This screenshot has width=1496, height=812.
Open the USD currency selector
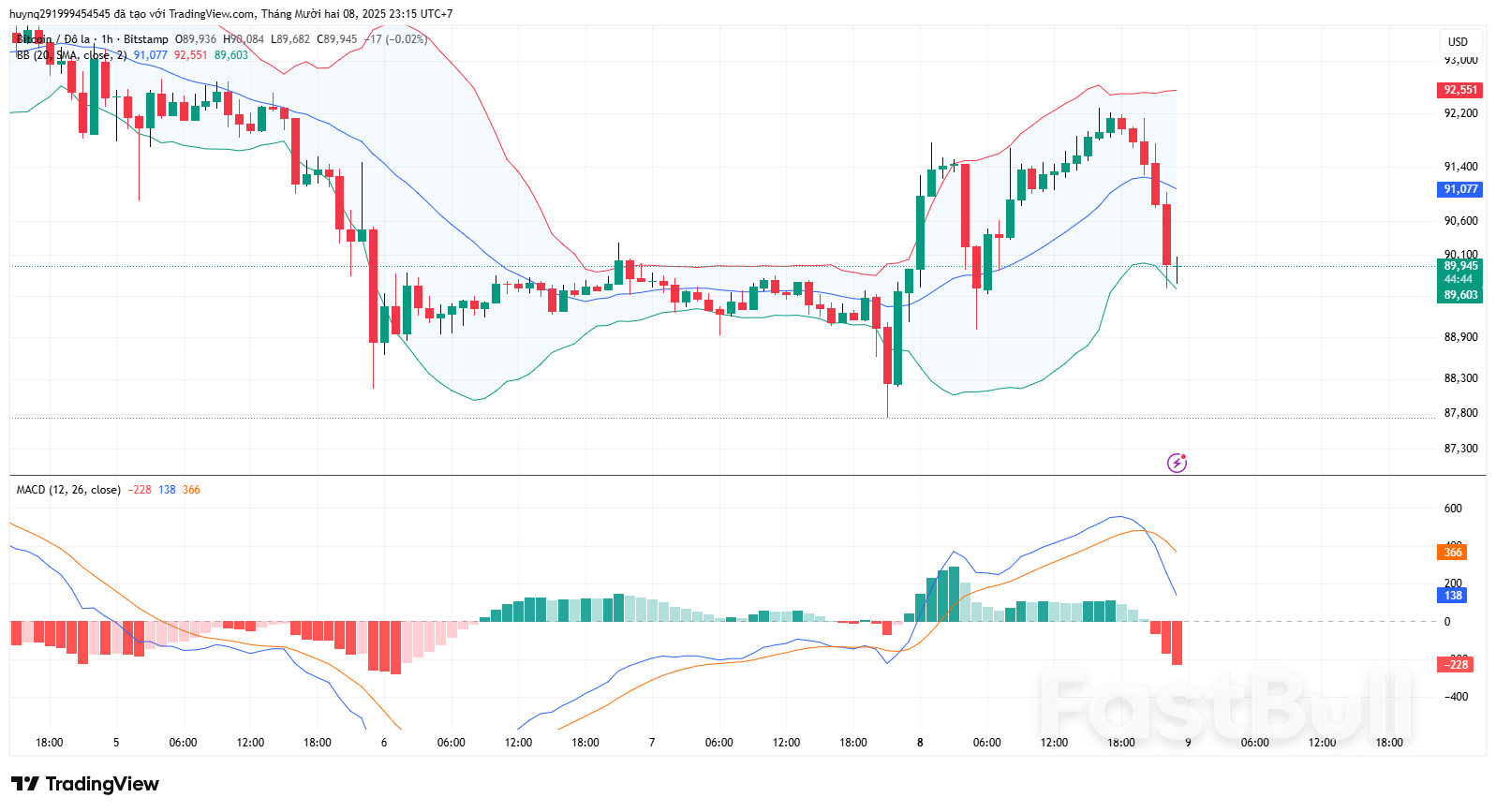tap(1458, 41)
